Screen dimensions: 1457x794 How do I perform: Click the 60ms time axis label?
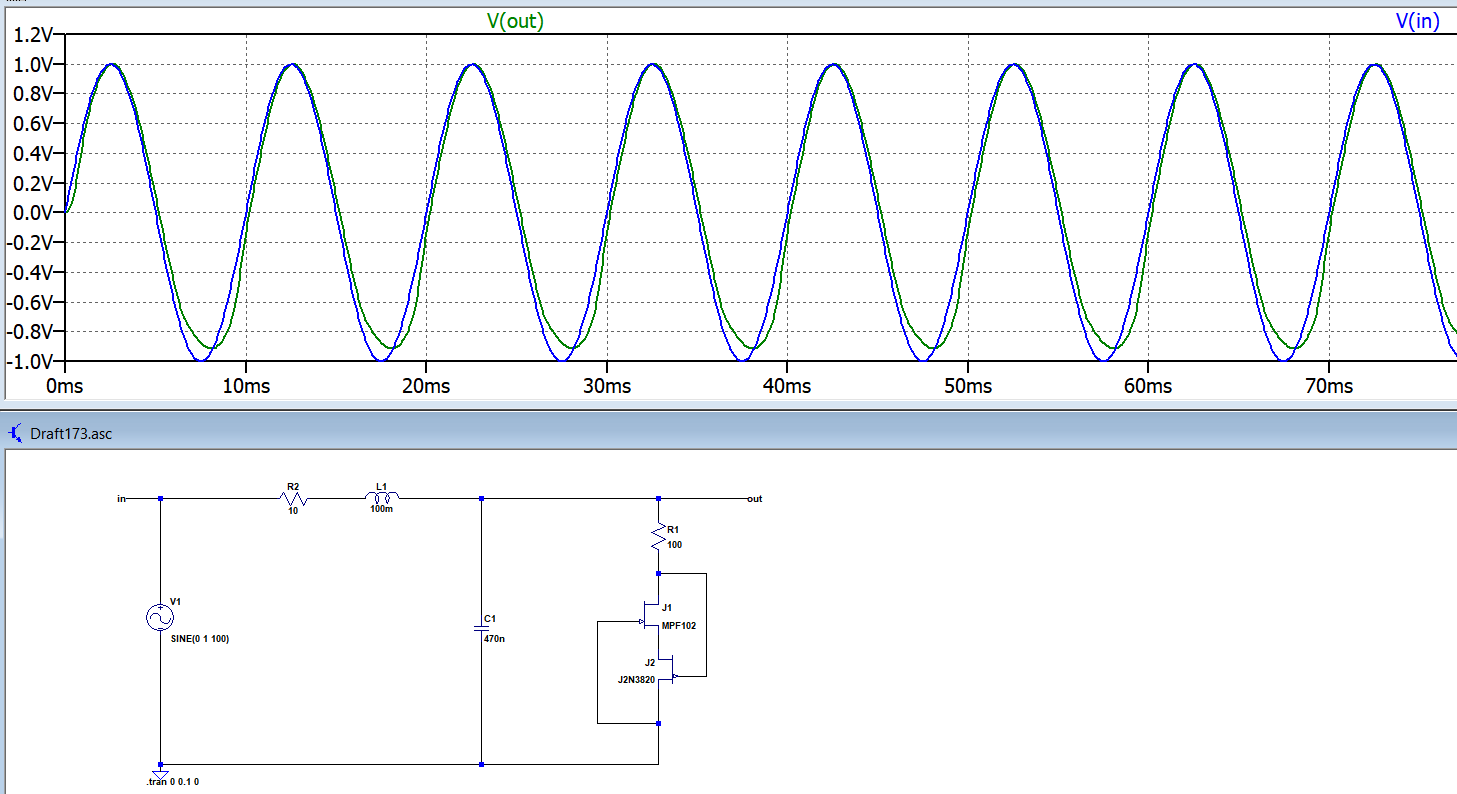[x=1148, y=386]
